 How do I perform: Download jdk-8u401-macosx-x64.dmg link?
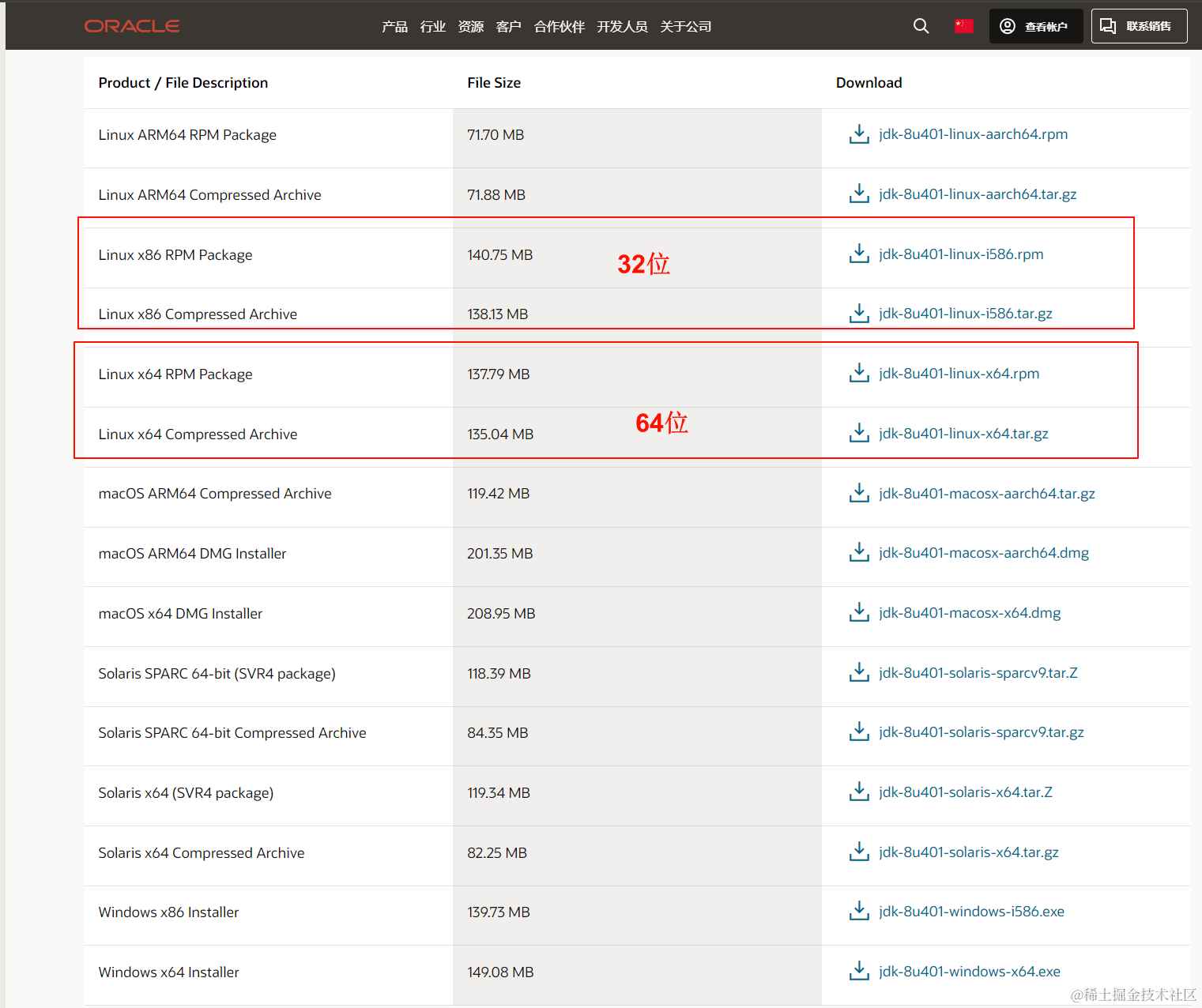[970, 613]
